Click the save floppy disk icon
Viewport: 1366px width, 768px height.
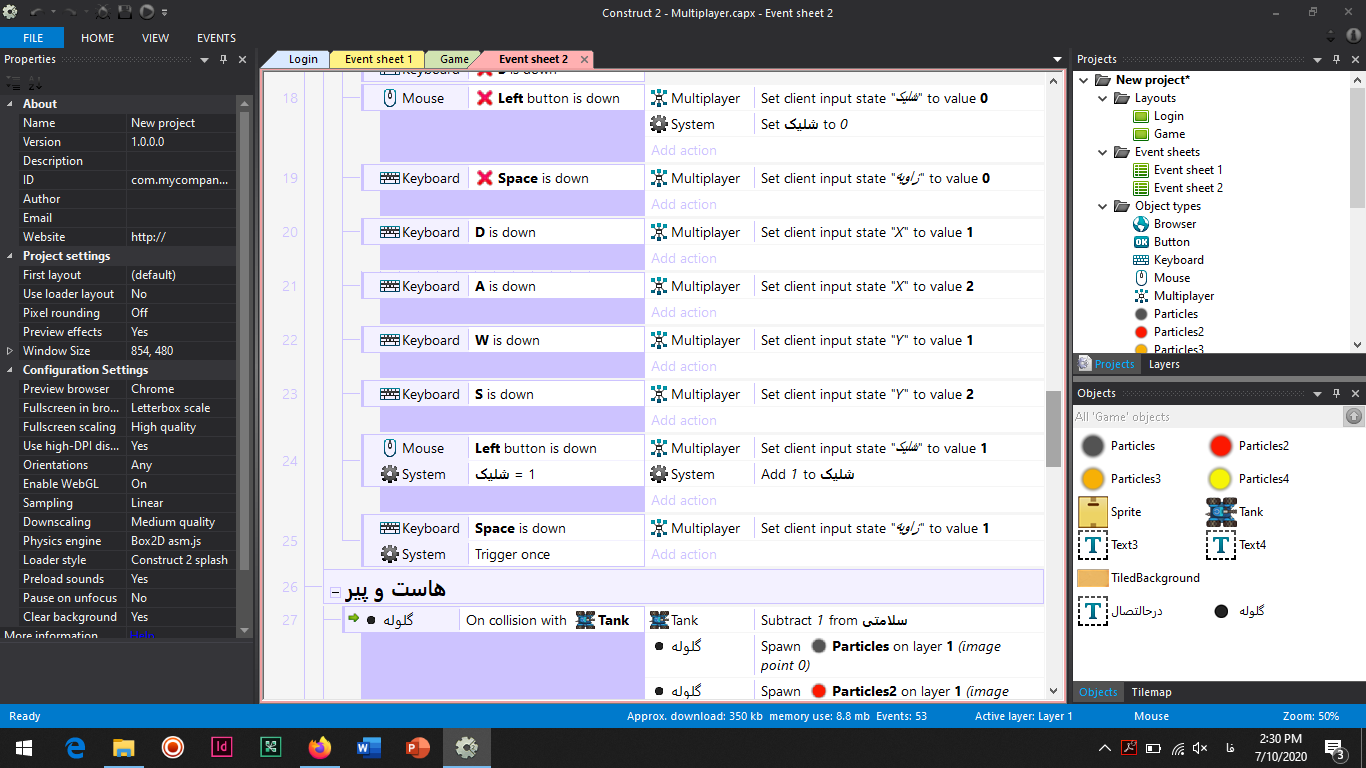(125, 13)
